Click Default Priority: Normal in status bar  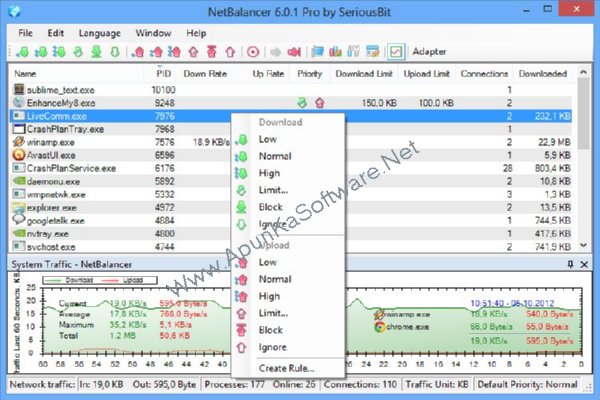pyautogui.click(x=527, y=384)
